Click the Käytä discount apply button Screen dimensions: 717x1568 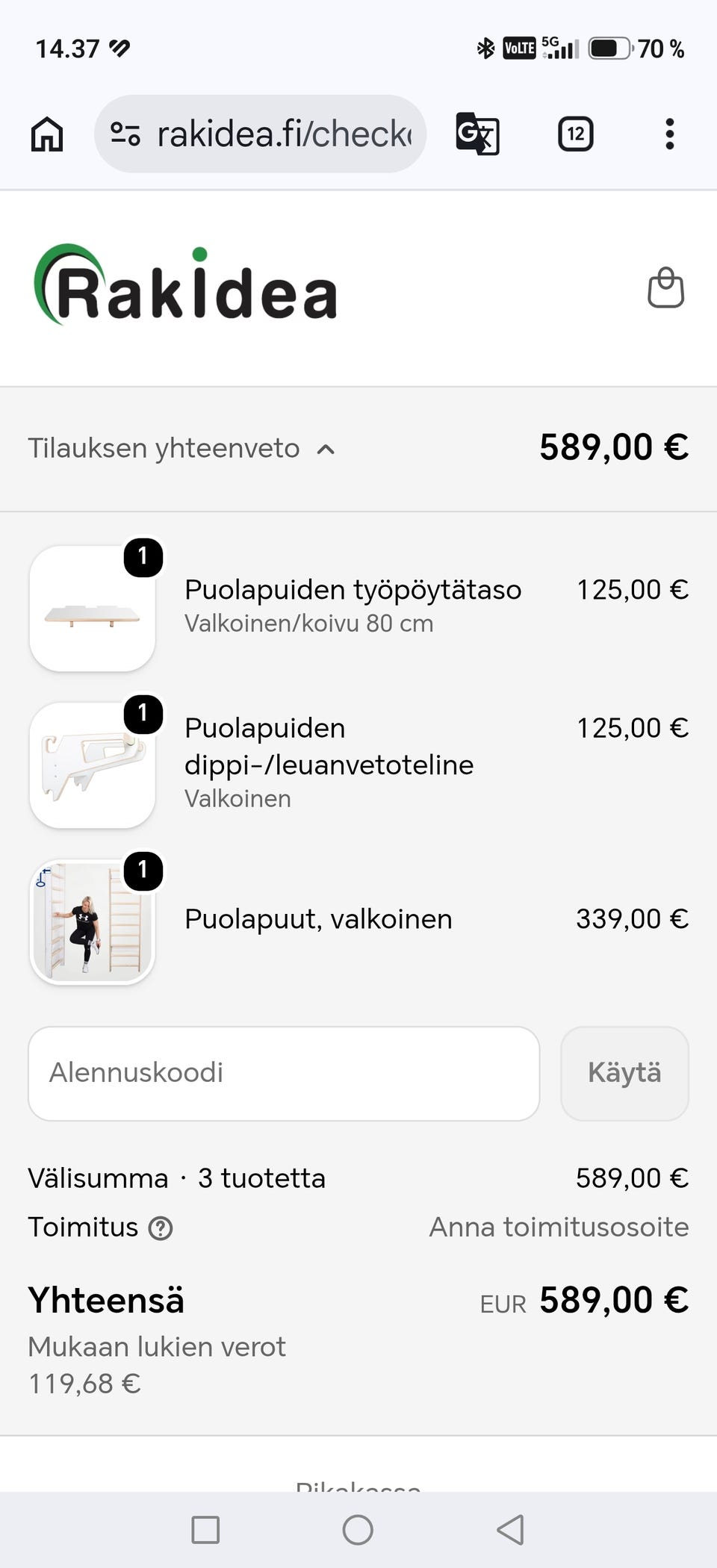pos(624,1073)
